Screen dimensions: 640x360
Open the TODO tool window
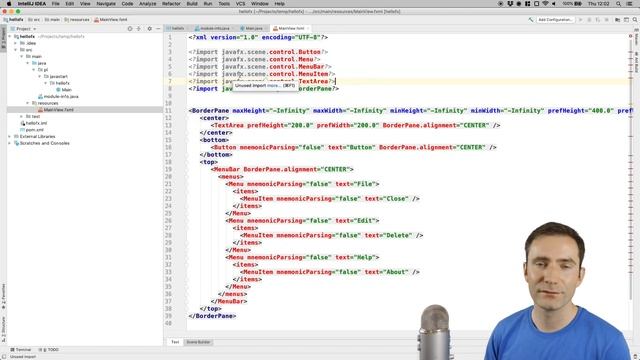(49, 350)
